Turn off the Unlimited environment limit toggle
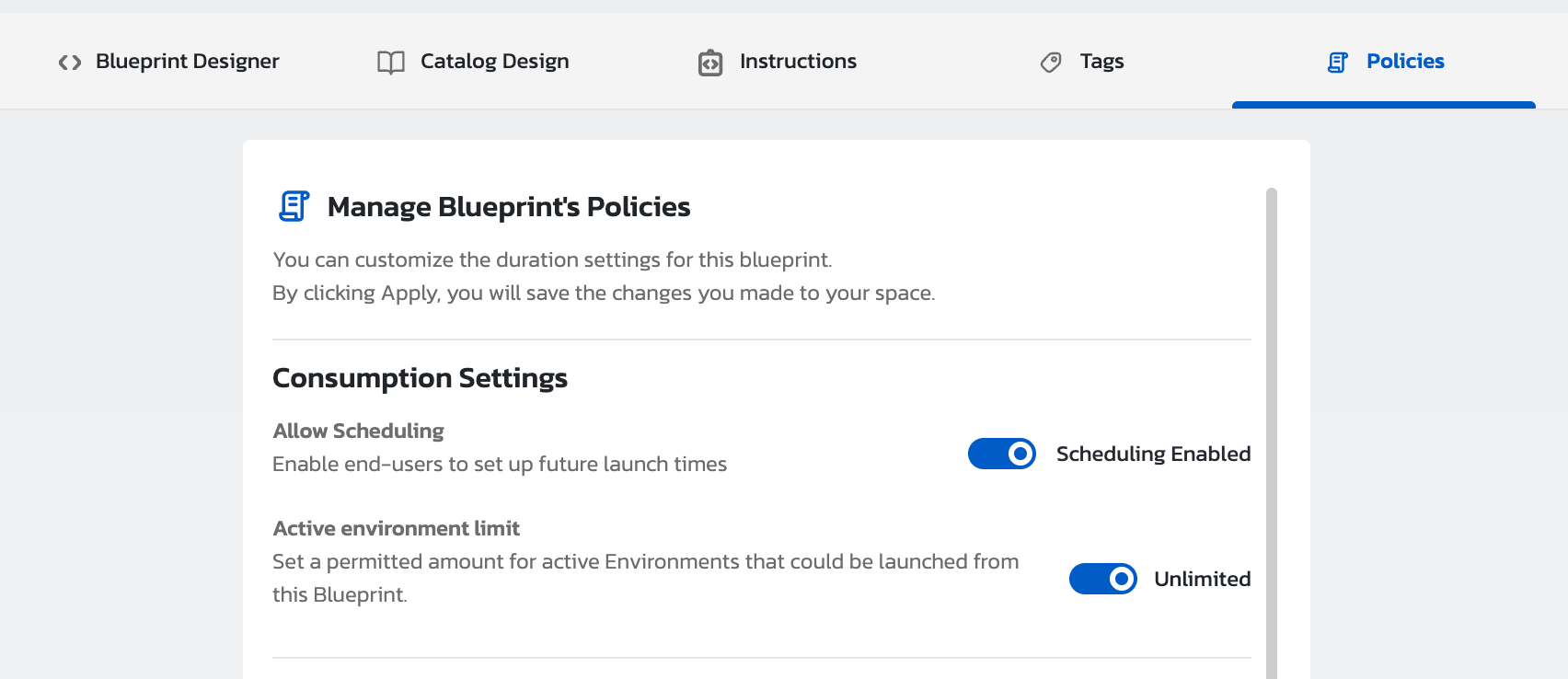The height and width of the screenshot is (679, 1568). point(1102,579)
